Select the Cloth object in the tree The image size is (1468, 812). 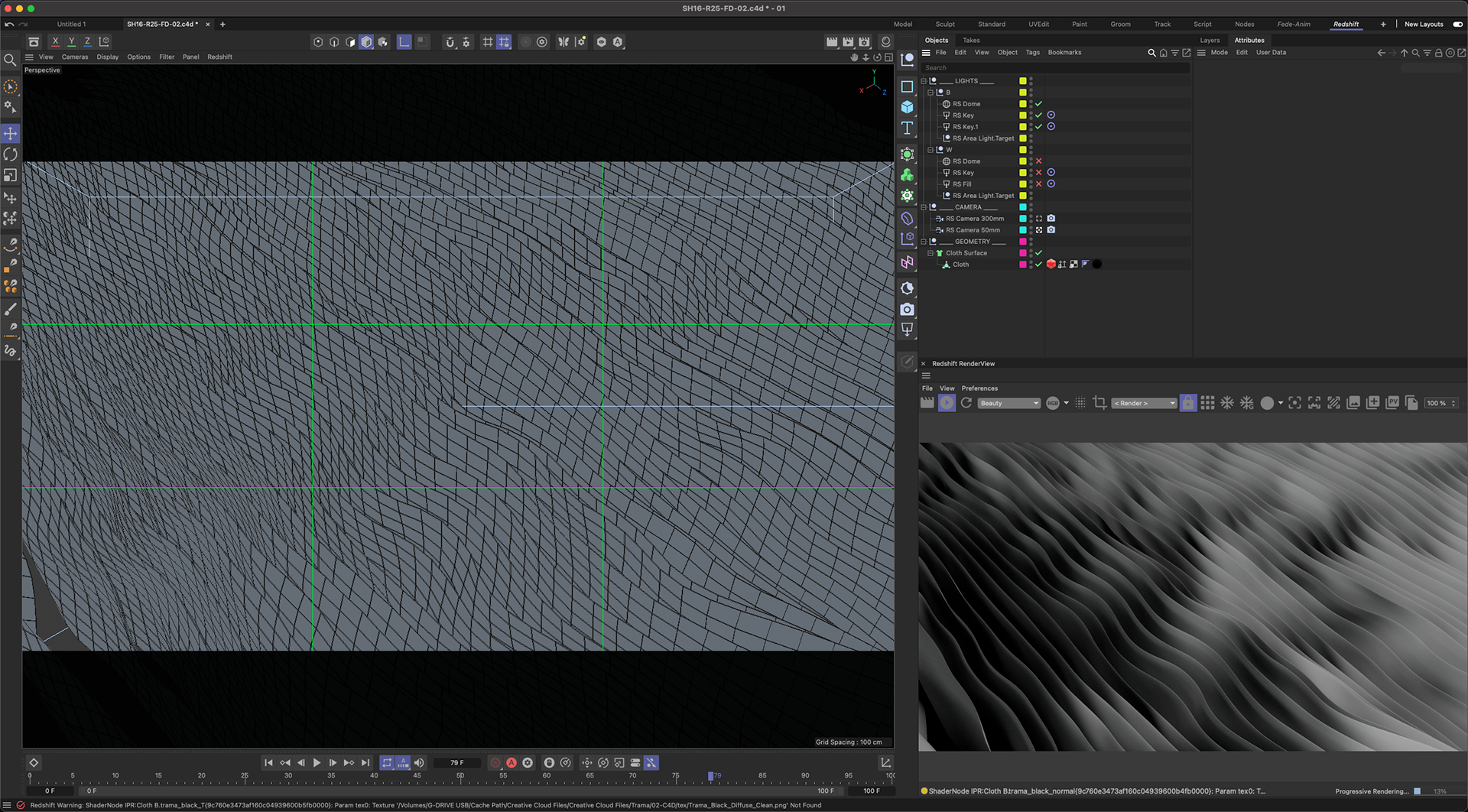point(960,265)
